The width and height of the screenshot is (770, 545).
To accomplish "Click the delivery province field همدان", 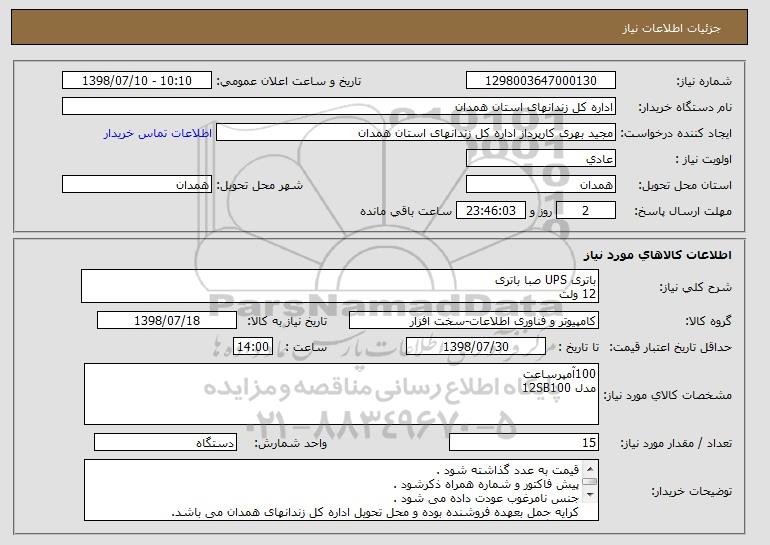I will [x=541, y=185].
